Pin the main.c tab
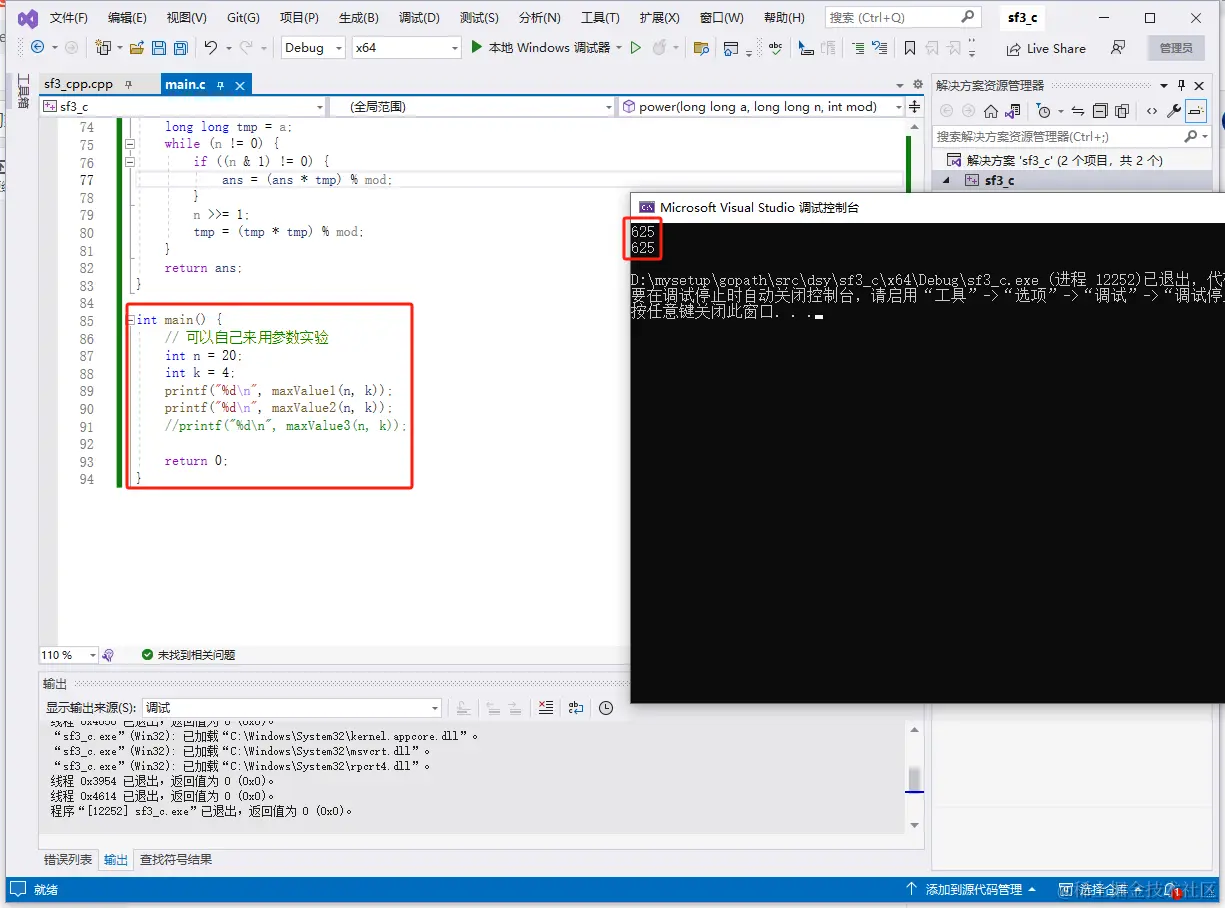 click(x=221, y=85)
